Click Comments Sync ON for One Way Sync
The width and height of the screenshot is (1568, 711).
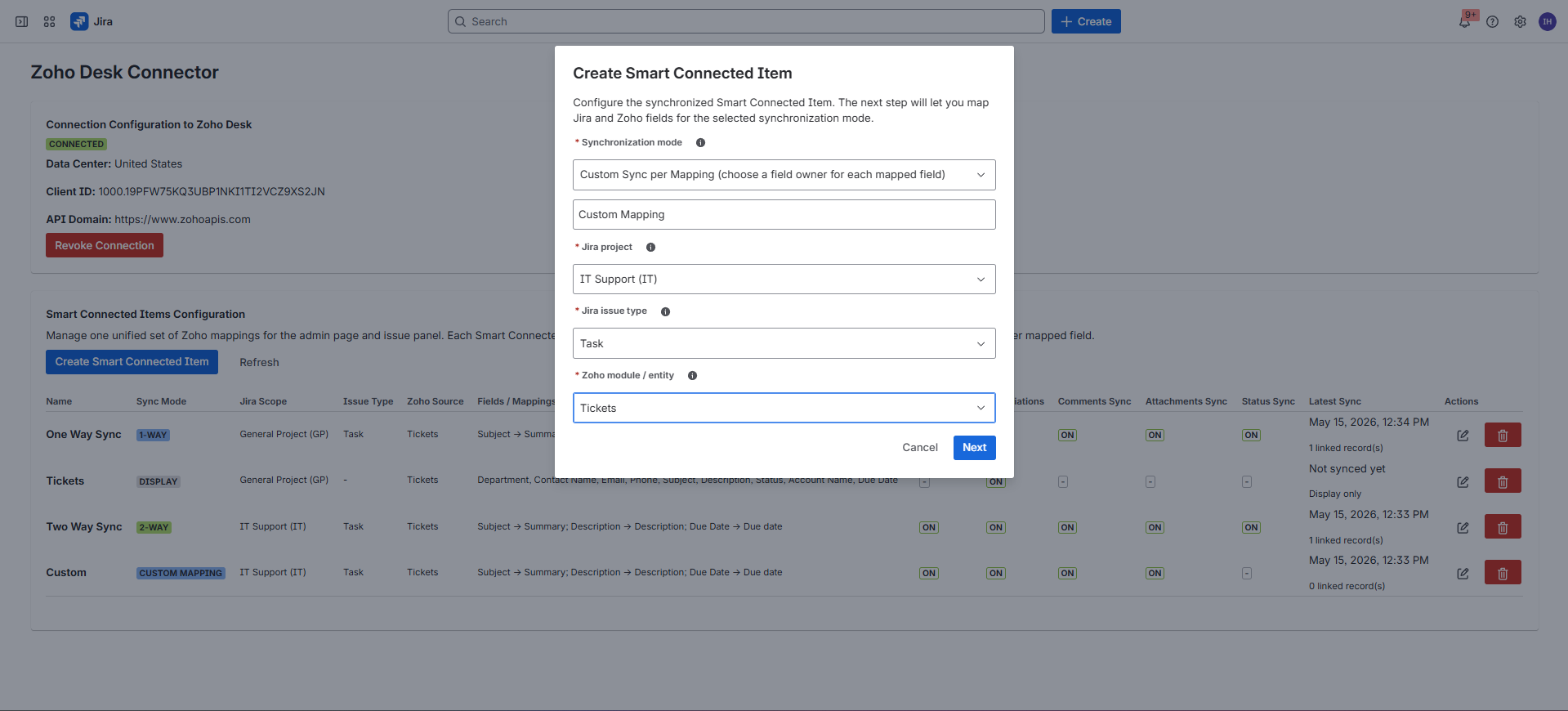(x=1067, y=436)
